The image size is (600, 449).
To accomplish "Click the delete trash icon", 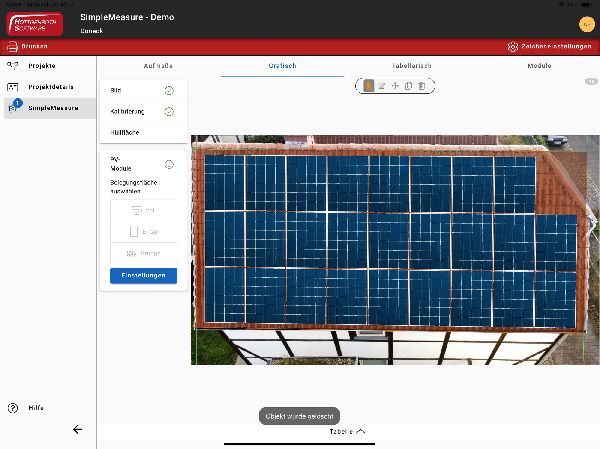I will tap(421, 86).
